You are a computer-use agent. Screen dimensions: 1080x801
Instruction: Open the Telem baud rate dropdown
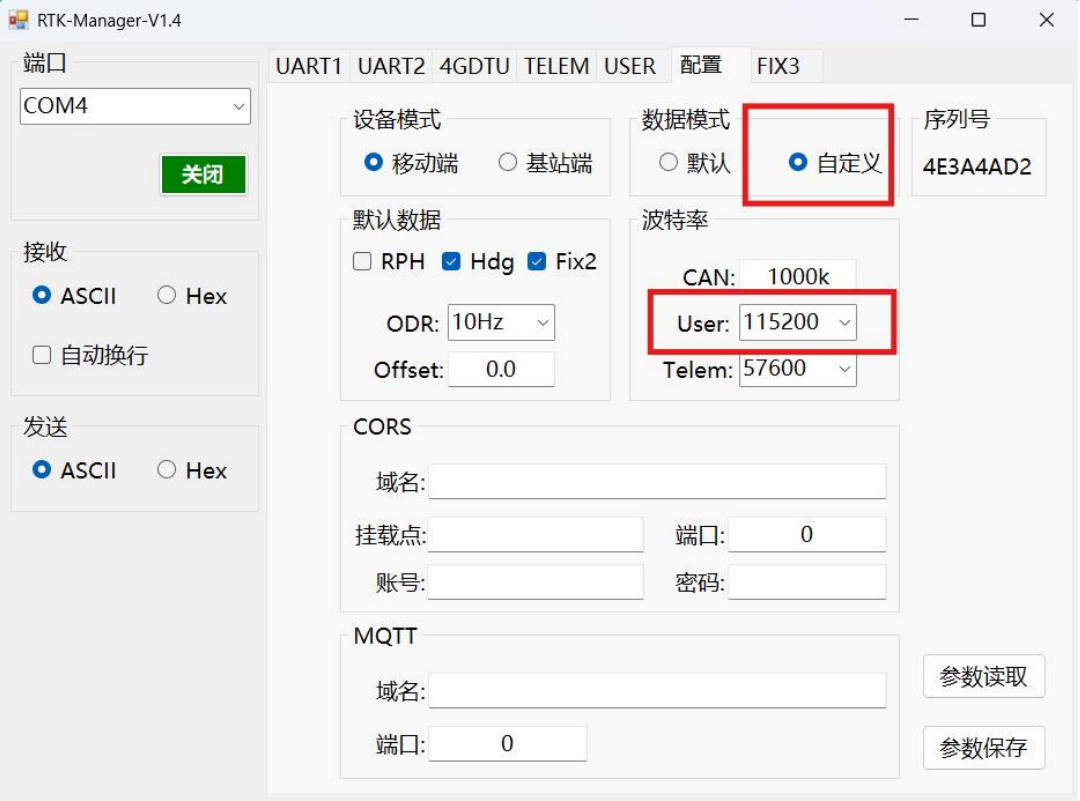coord(798,369)
